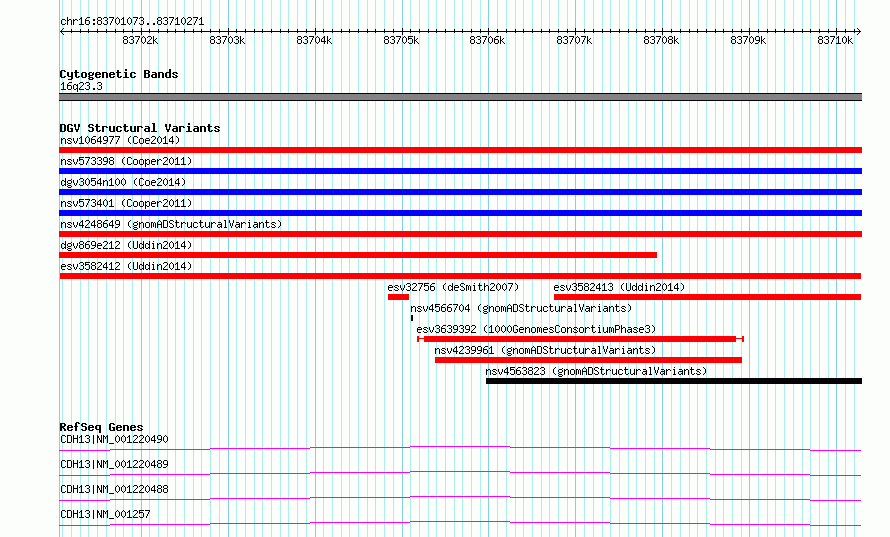
Task: Click the CDH13|NM_001220490 transcript label
Action: tap(114, 439)
